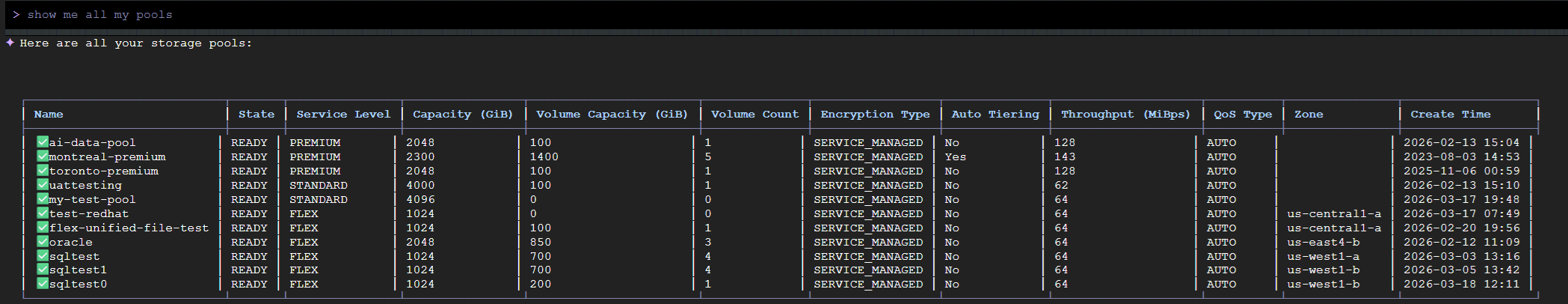Click the green check icon beside oracle
1568x304 pixels.
tap(43, 241)
